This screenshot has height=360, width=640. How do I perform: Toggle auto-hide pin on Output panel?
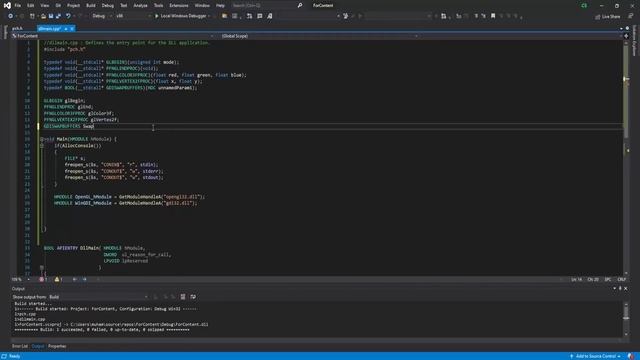620,289
